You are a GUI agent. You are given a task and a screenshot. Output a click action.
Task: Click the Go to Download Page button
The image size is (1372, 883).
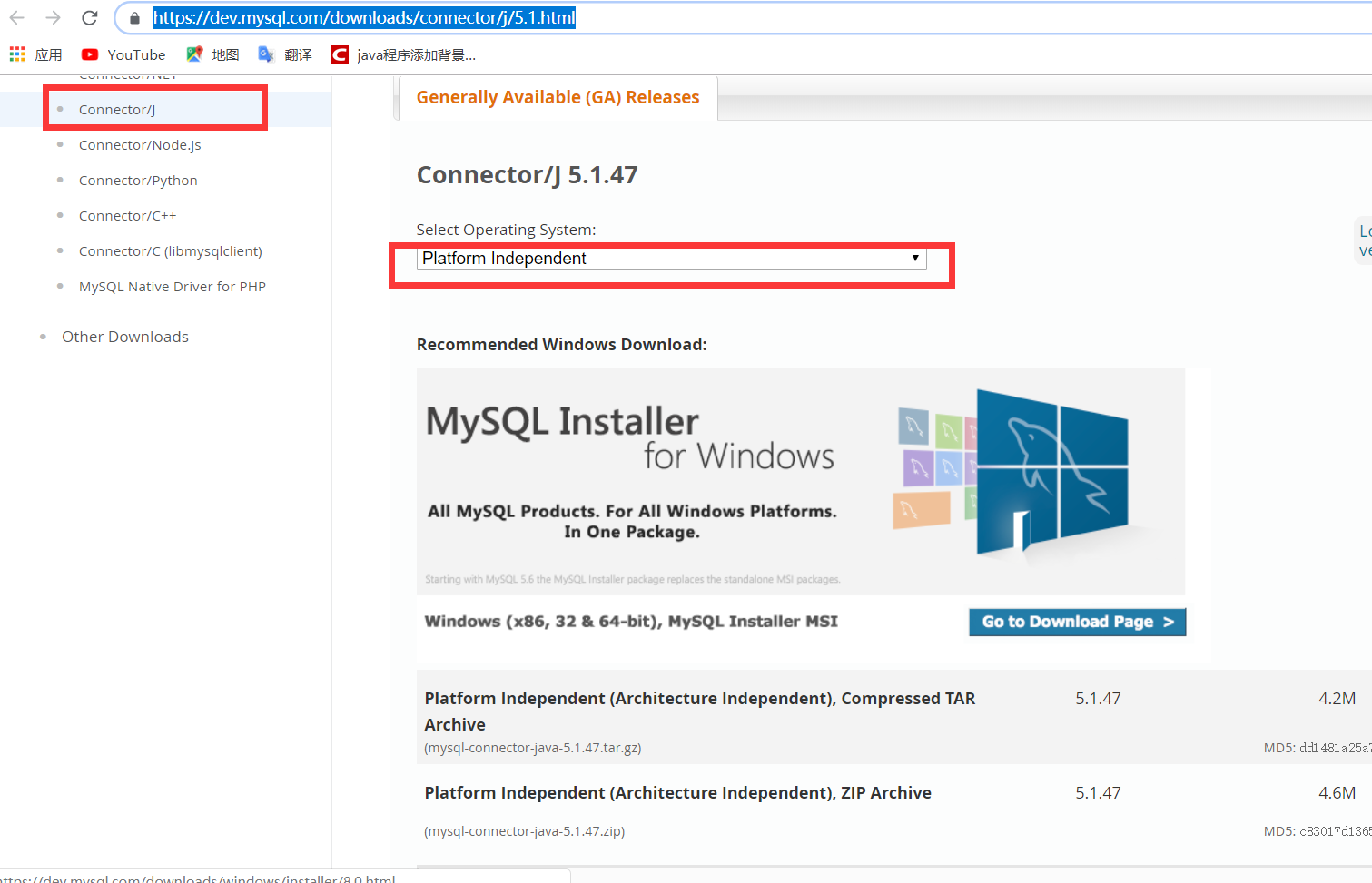tap(1077, 622)
